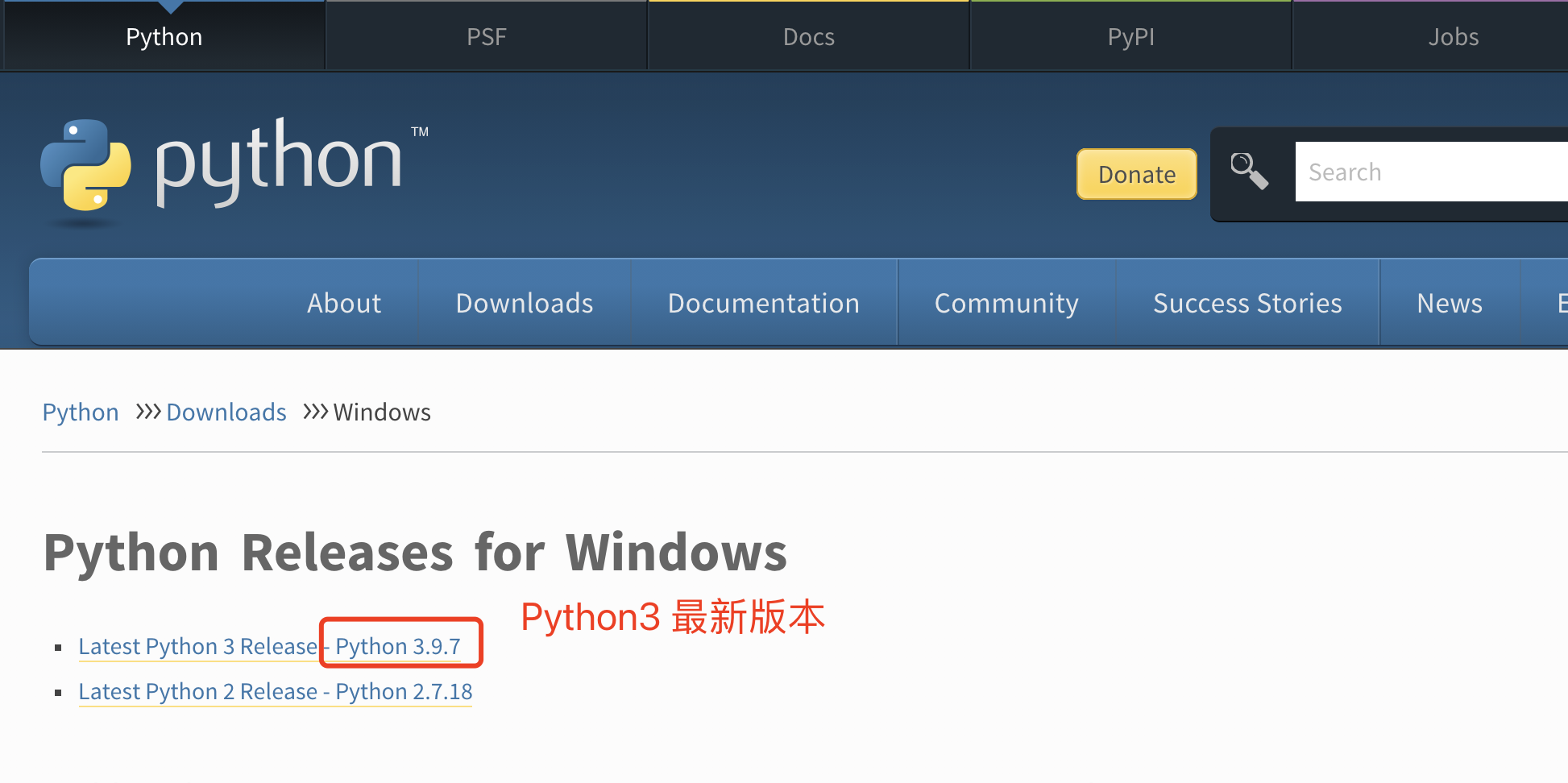Open Latest Python 3 Release 3.9.7 link
Screen dimensions: 1568x783
click(x=270, y=646)
